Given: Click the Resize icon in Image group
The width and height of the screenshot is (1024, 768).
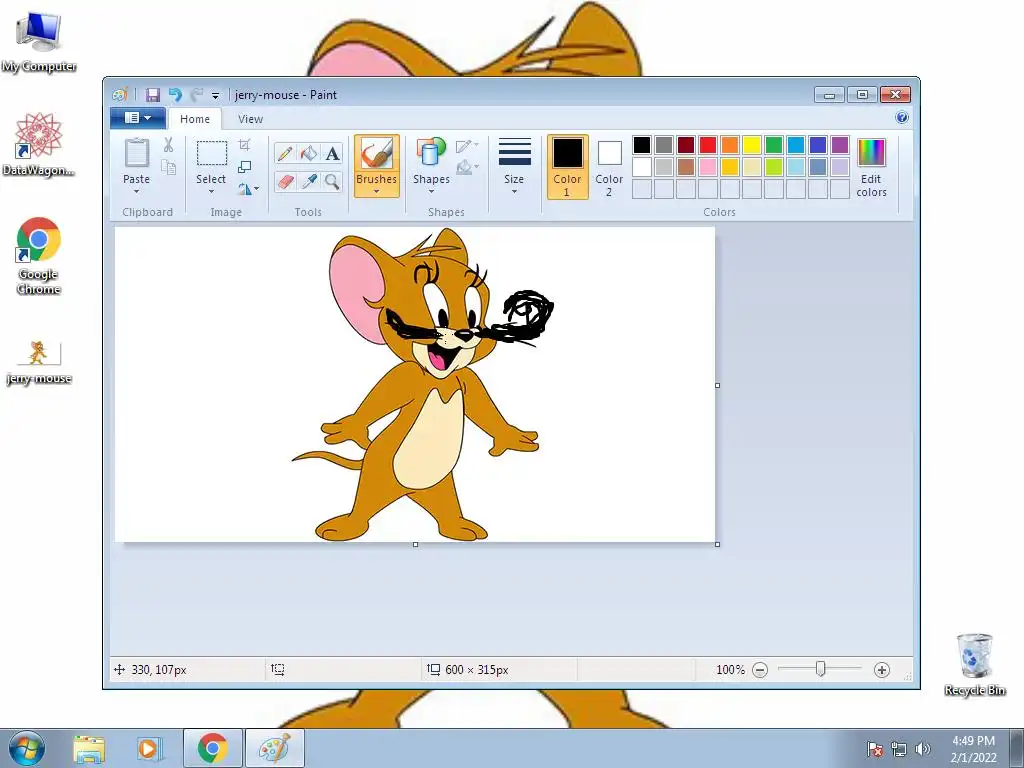Looking at the screenshot, I should (x=244, y=167).
